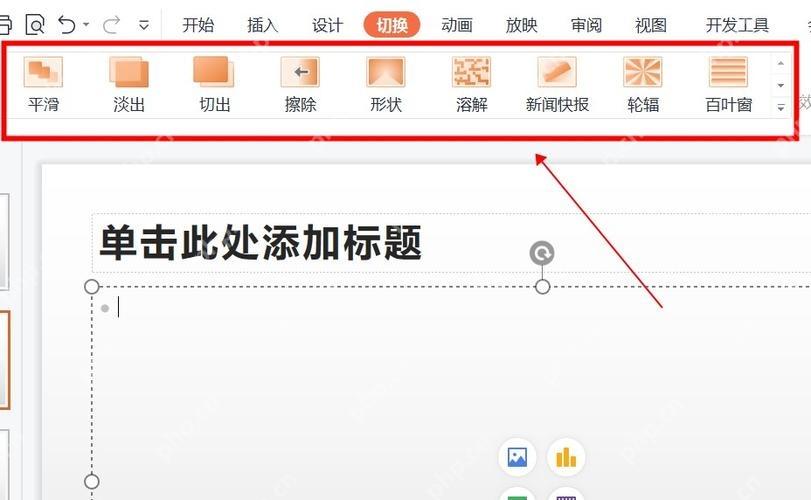
Task: Insert a chart via the bar chart icon
Action: (566, 457)
